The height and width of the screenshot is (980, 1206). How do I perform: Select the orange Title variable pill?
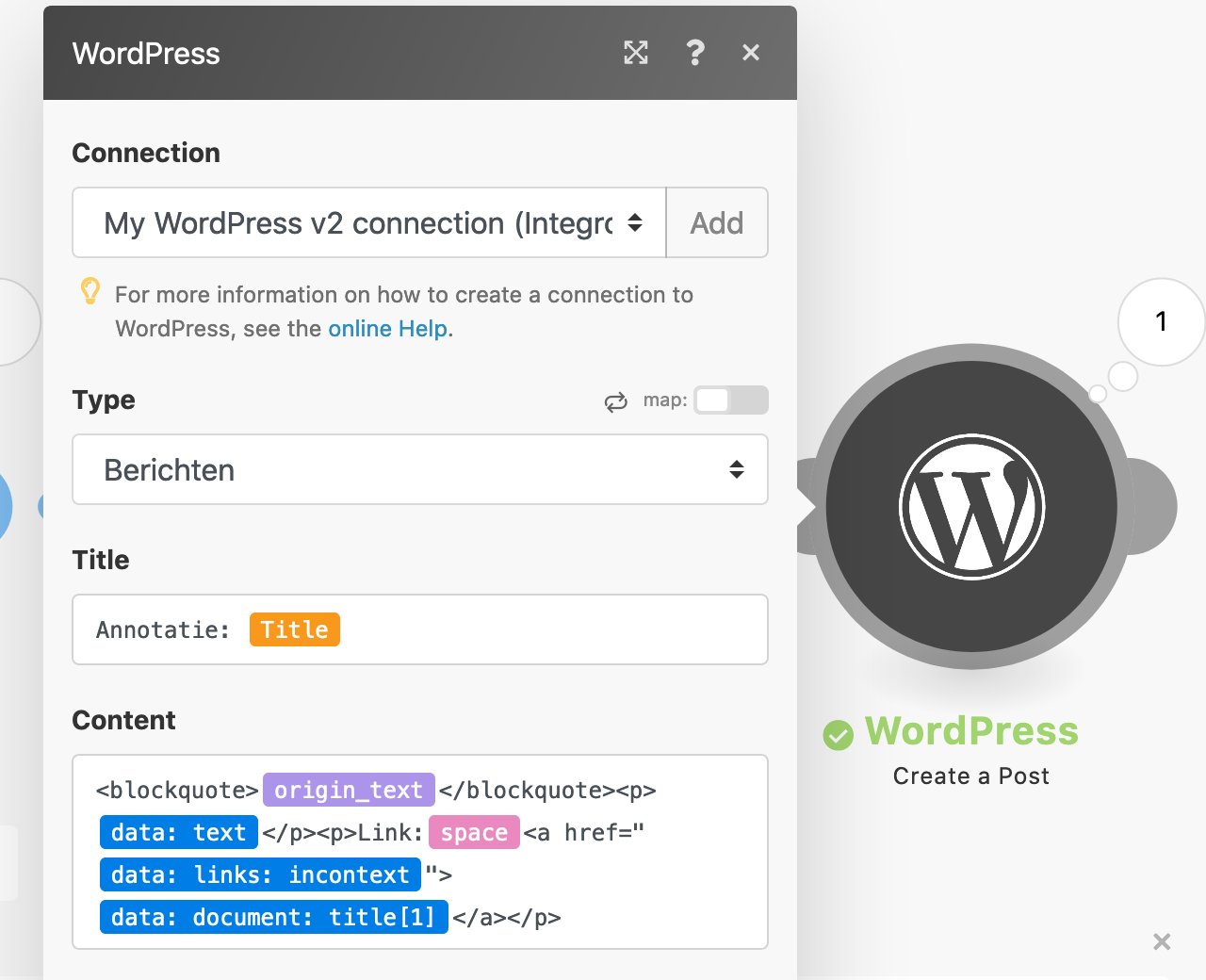tap(295, 629)
